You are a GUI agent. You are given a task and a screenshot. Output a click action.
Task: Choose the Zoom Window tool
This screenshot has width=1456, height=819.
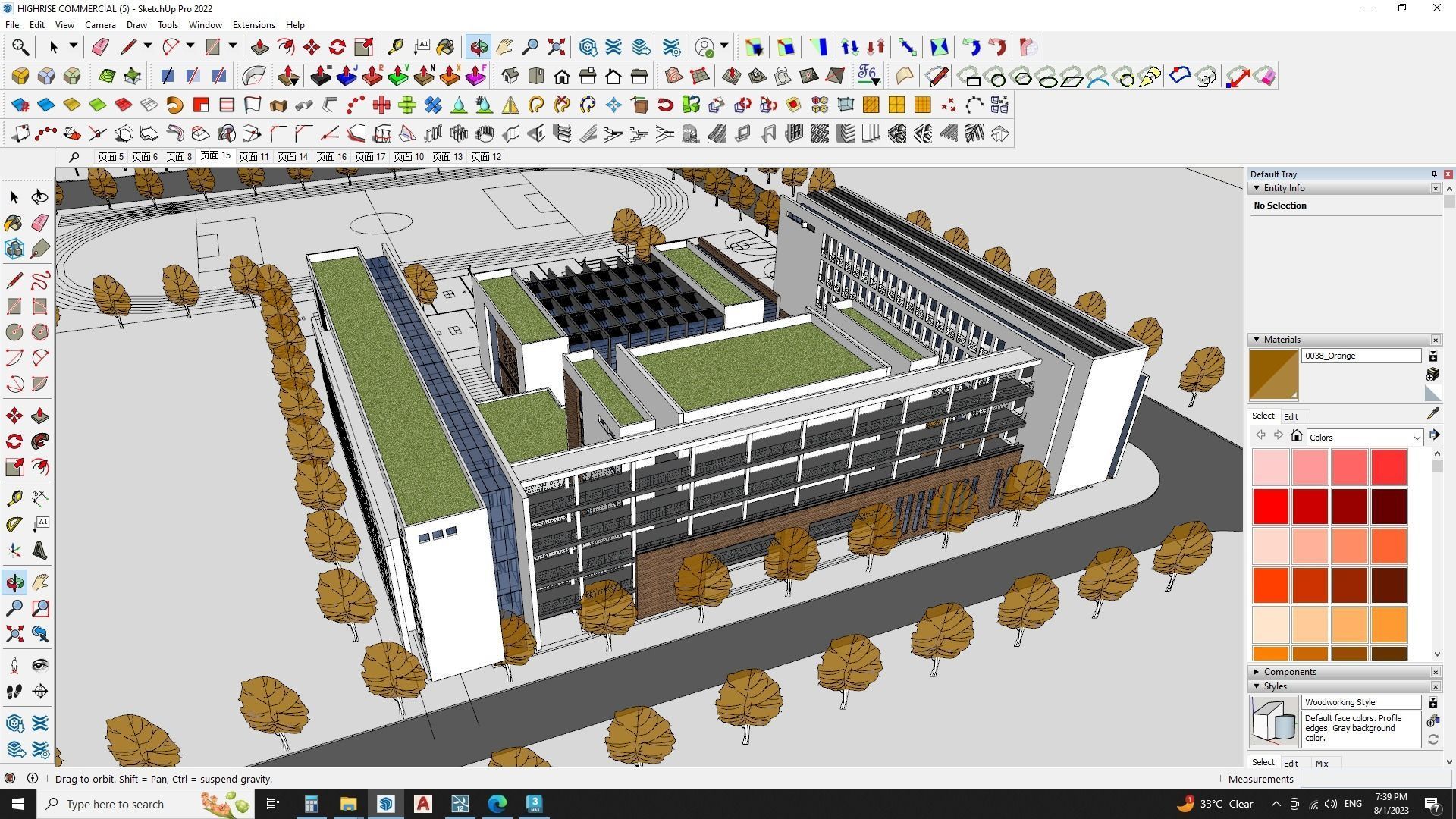click(x=39, y=608)
